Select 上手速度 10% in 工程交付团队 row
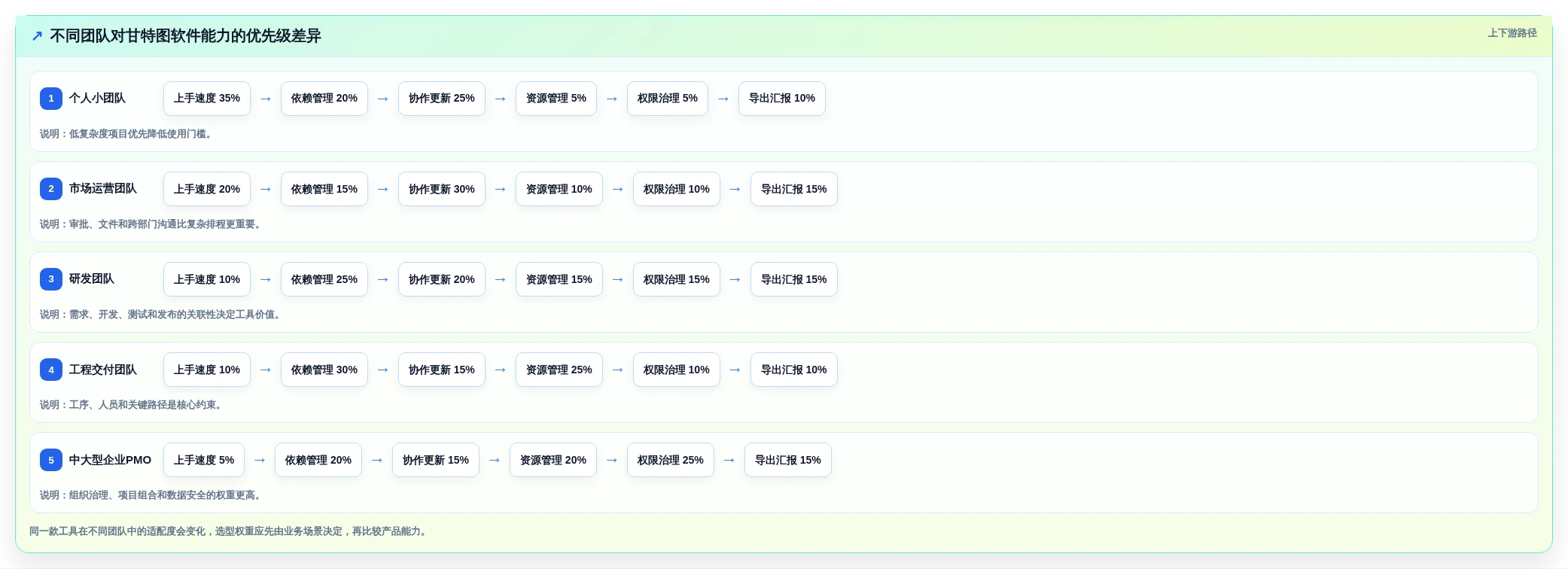Image resolution: width=1568 pixels, height=569 pixels. [207, 370]
